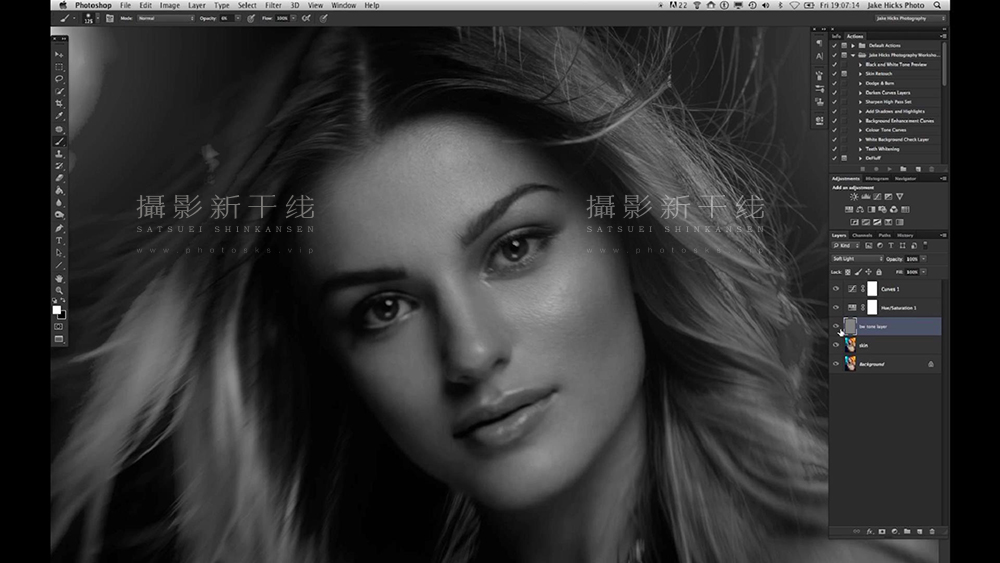1000x563 pixels.
Task: Select the Pen tool
Action: 59,228
